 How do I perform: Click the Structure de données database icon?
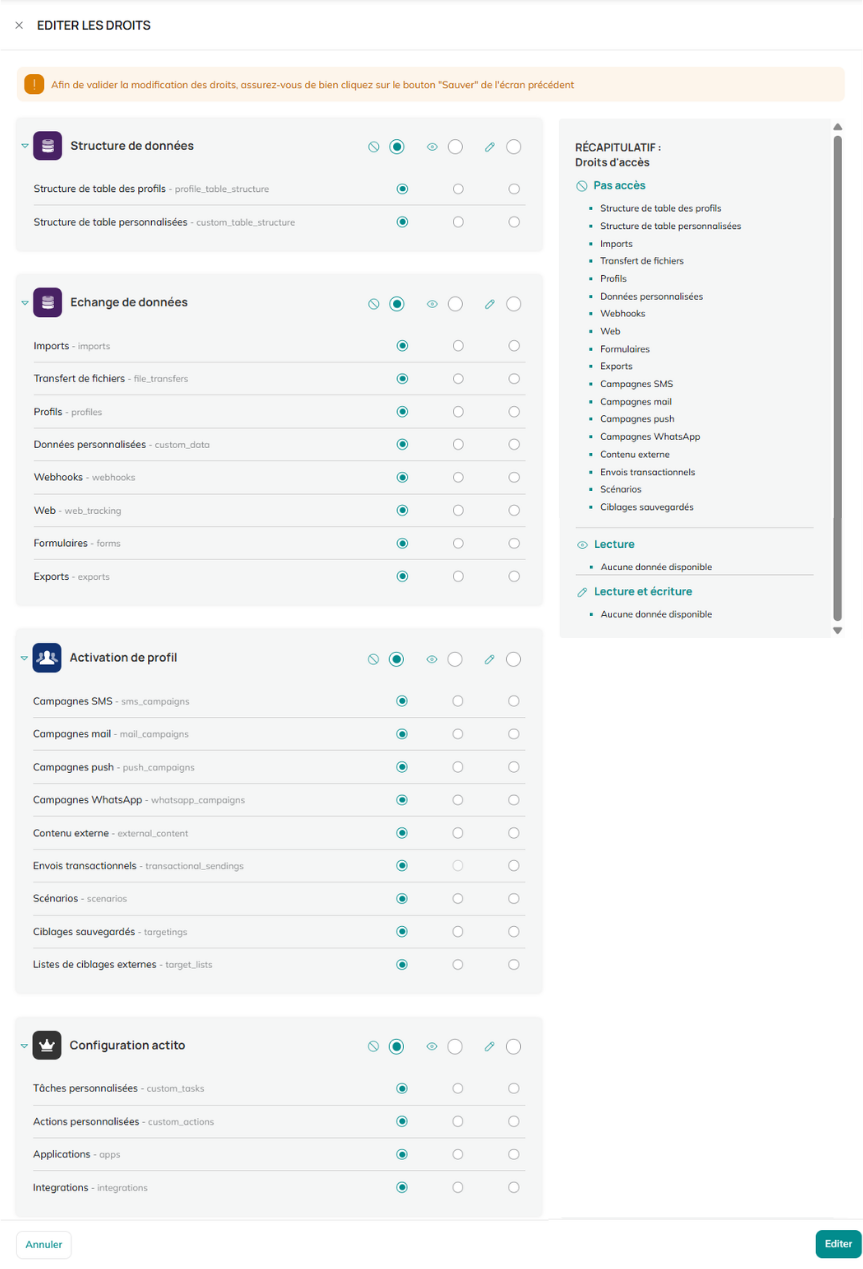[x=47, y=146]
